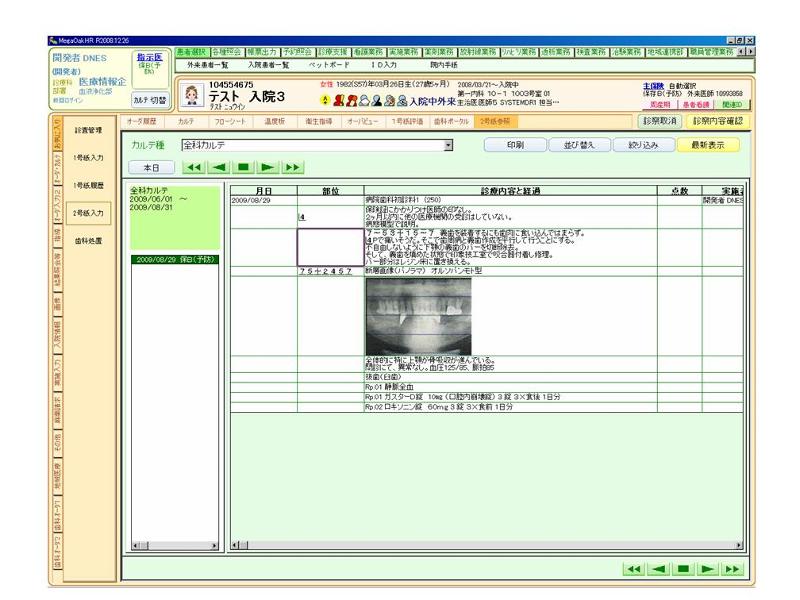Click the 印刷 button

coord(515,145)
